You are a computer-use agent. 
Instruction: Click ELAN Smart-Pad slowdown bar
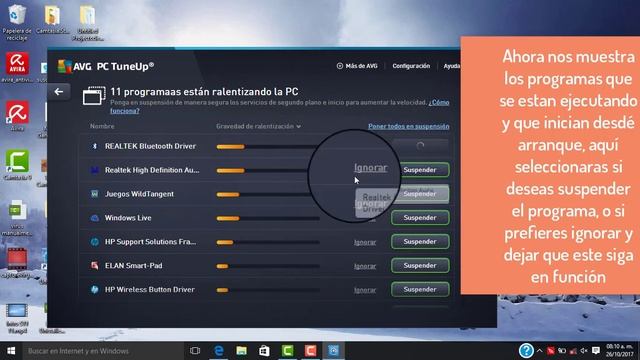point(268,266)
